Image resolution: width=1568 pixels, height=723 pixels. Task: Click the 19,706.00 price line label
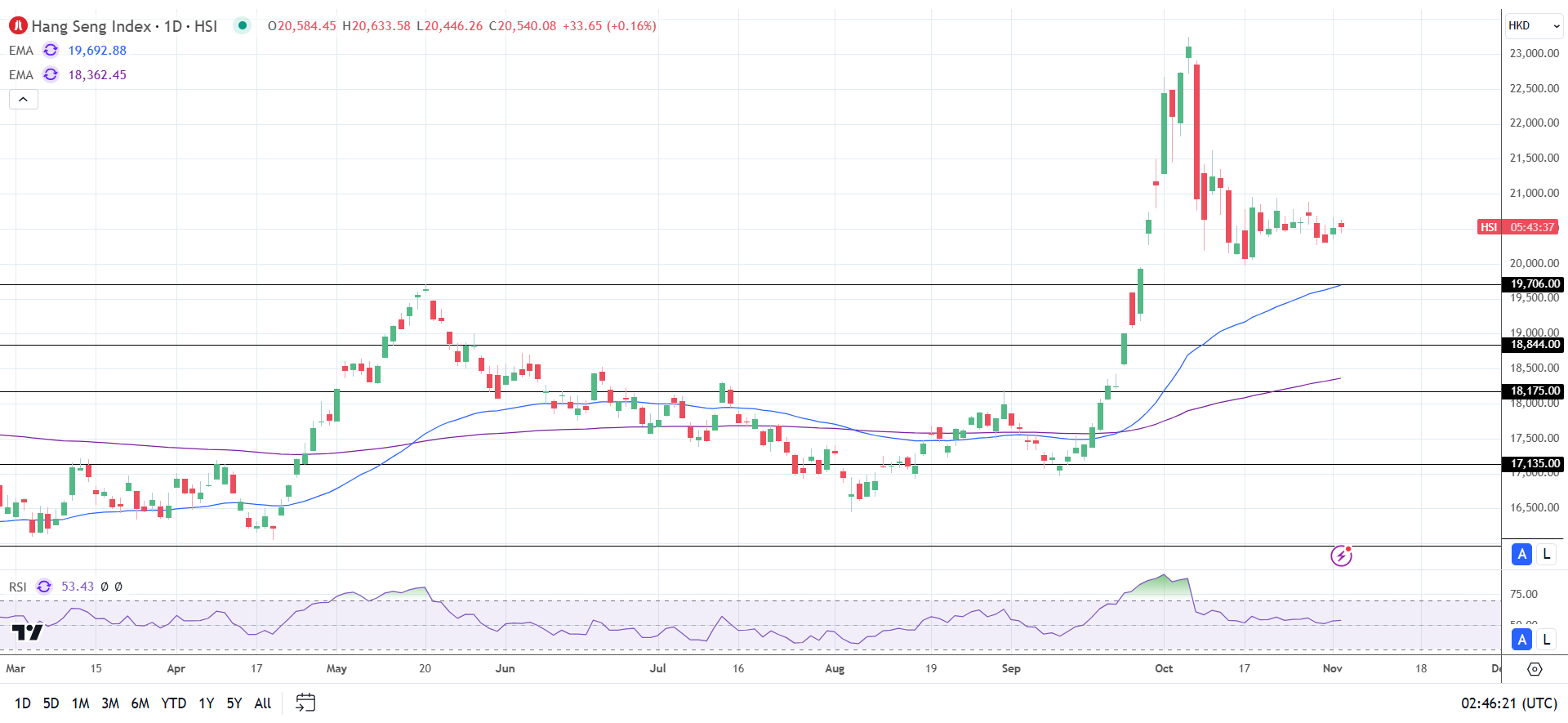(1534, 284)
